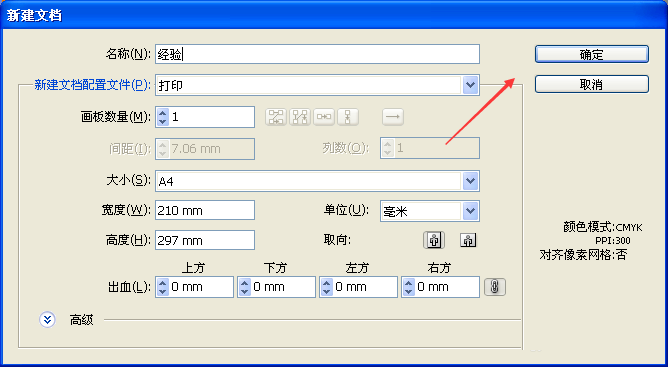Click the 高度 297 mm field

(205, 240)
